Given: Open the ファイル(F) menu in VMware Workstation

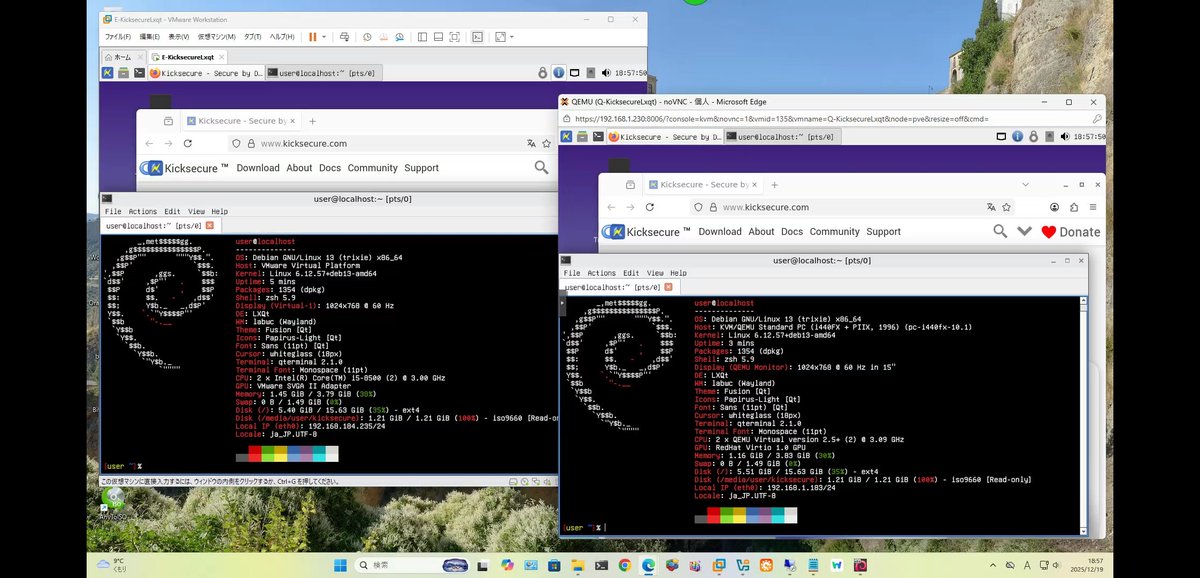Looking at the screenshot, I should click(x=117, y=37).
